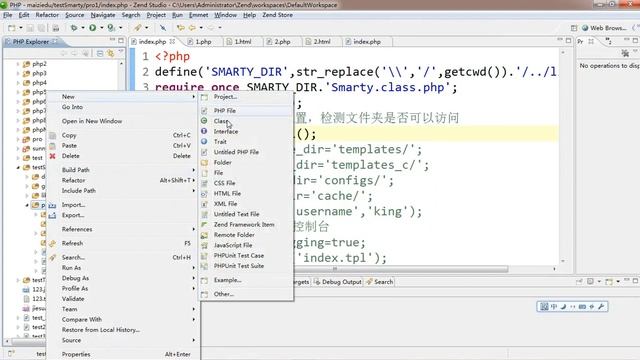Expand the php3 project node
The width and height of the screenshot is (640, 360).
[18, 73]
